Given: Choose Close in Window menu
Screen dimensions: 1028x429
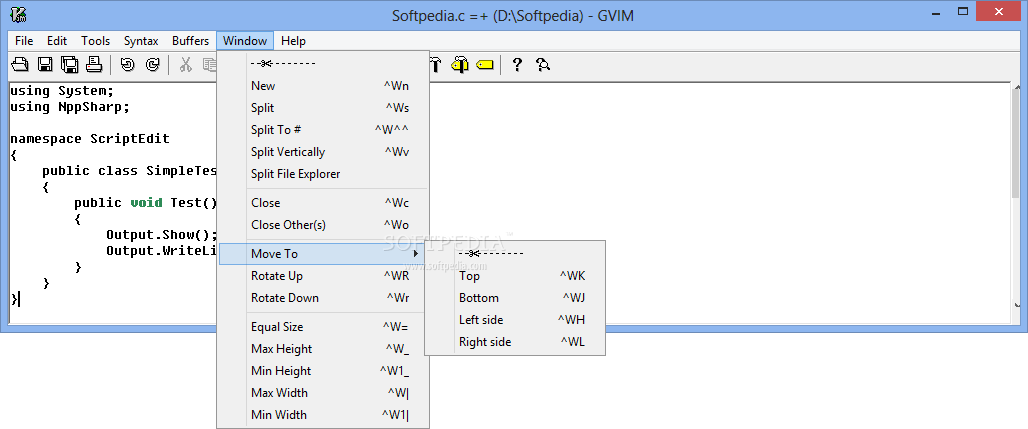Looking at the screenshot, I should point(323,203).
